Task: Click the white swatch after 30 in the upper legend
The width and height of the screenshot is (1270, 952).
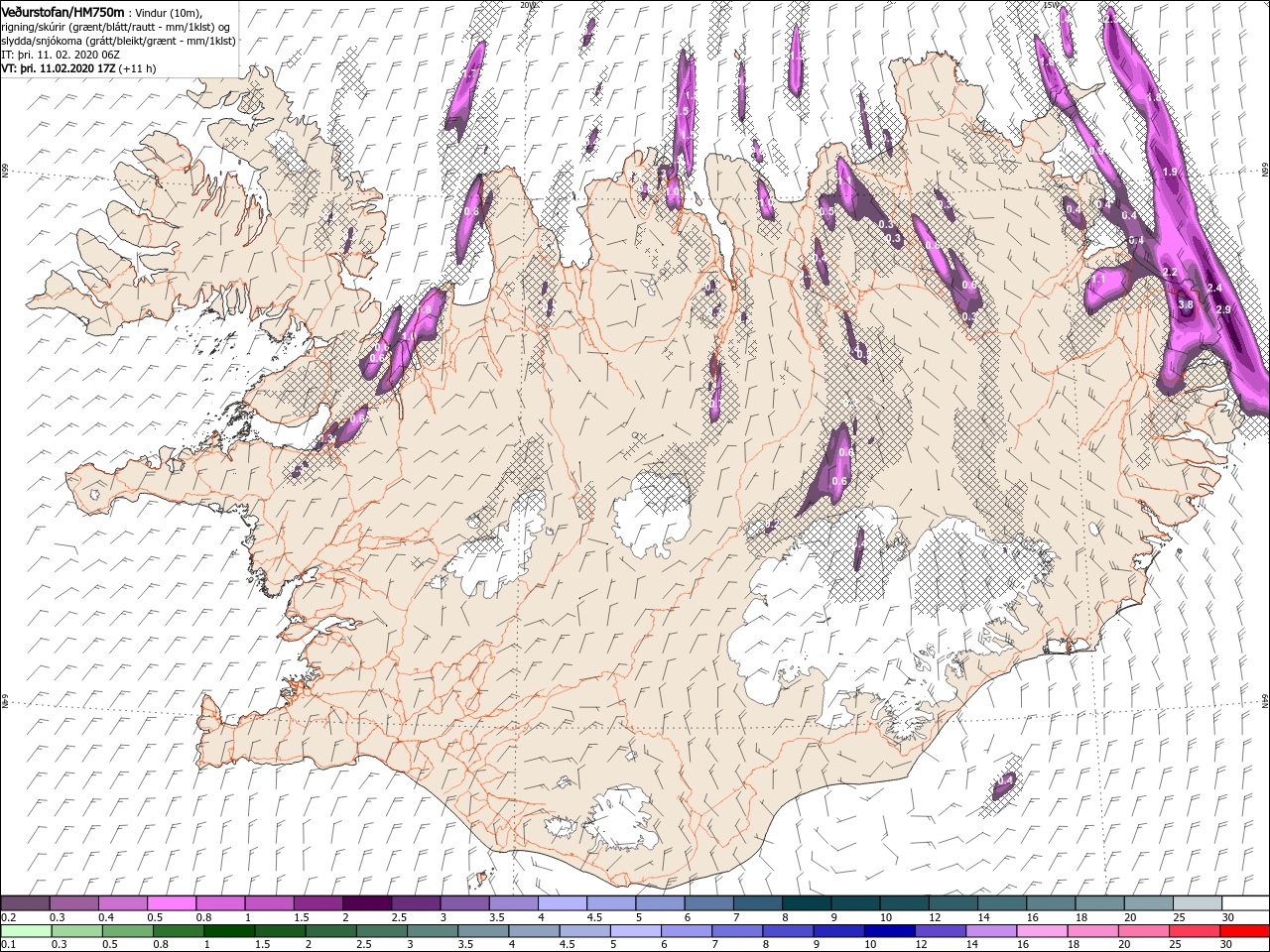Action: coord(1245,903)
